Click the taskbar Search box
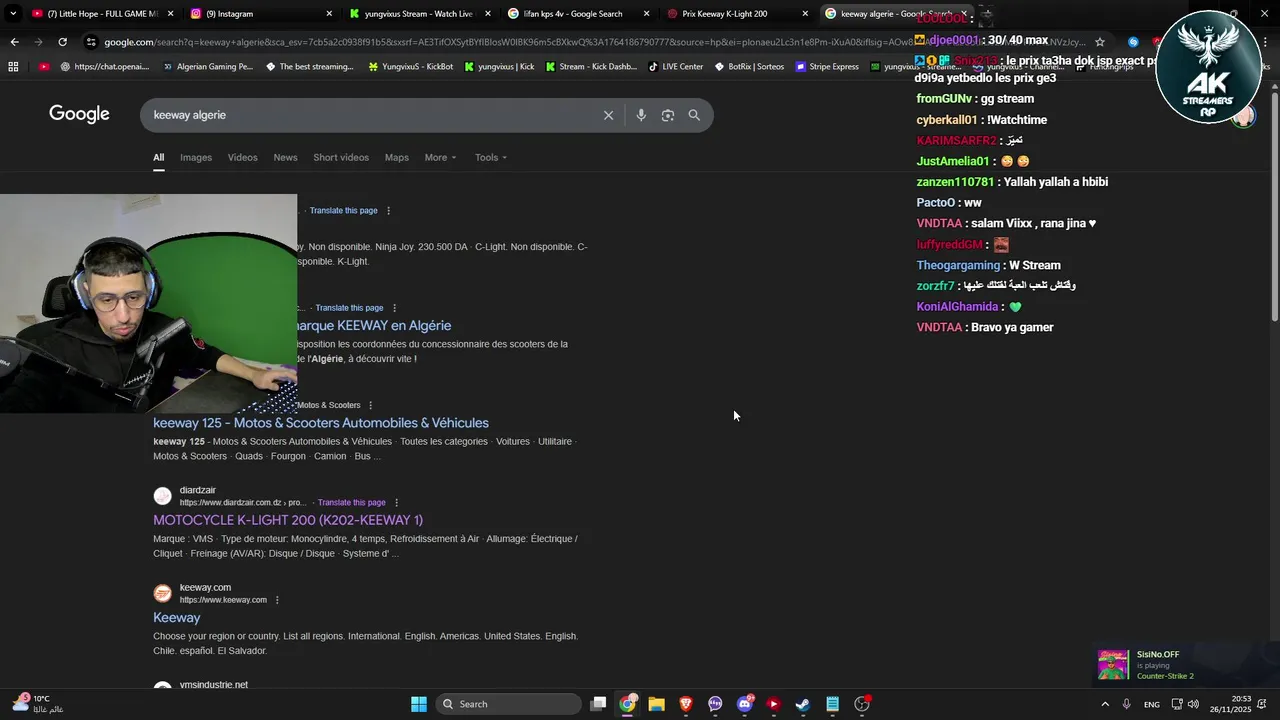Viewport: 1280px width, 720px height. point(510,704)
